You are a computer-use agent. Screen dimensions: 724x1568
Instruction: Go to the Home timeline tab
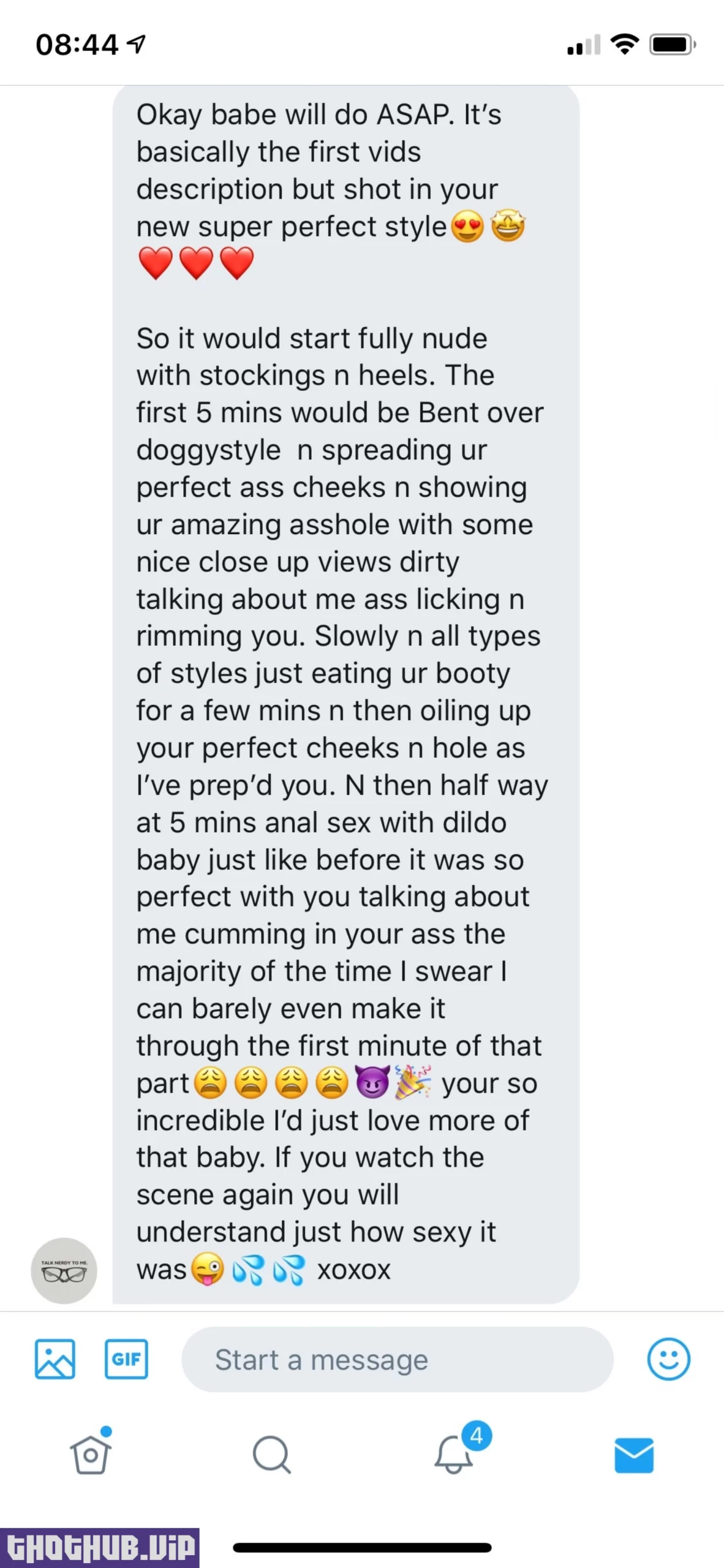point(91,1453)
